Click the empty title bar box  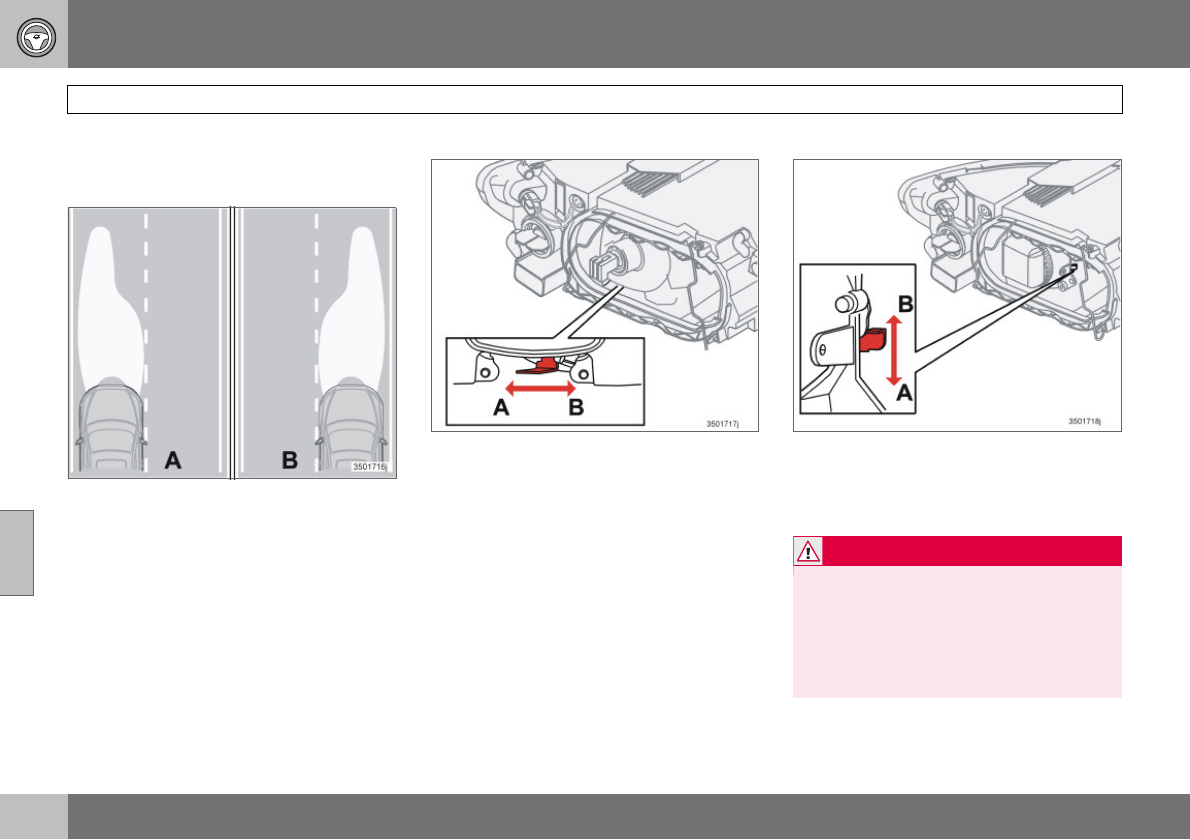pos(594,99)
